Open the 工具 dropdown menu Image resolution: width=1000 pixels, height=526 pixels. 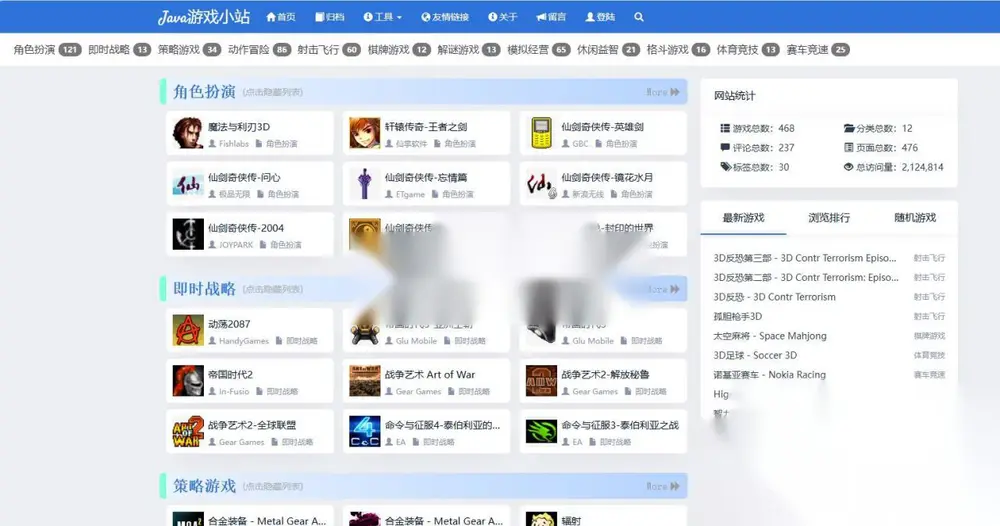point(383,17)
